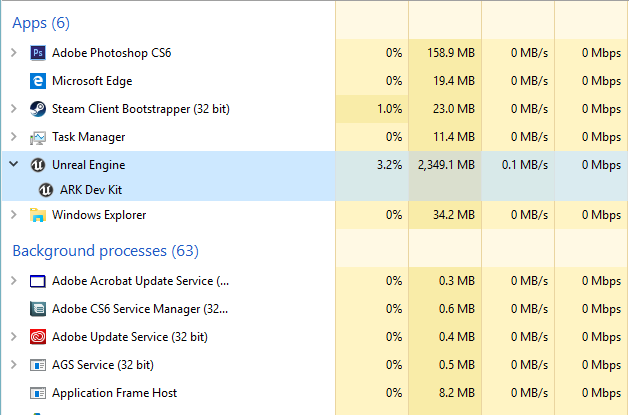Expand the Windows Explorer process group
The image size is (629, 415).
[x=13, y=215]
